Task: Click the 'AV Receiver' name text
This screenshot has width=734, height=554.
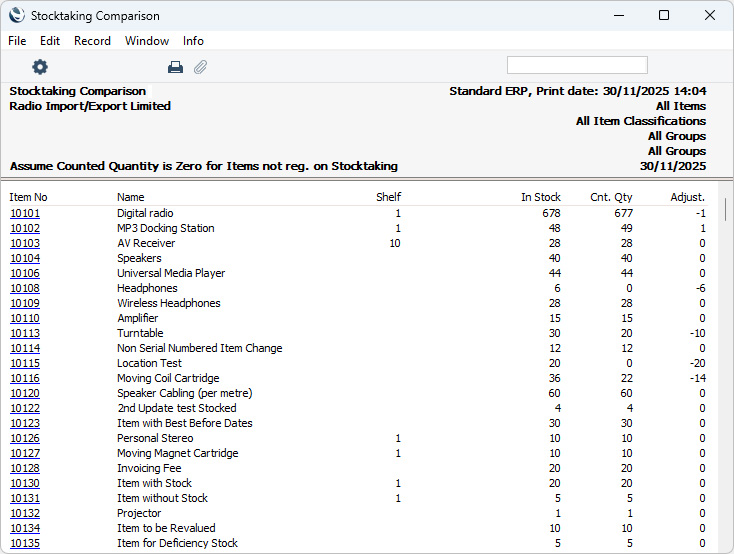Action: (x=146, y=243)
